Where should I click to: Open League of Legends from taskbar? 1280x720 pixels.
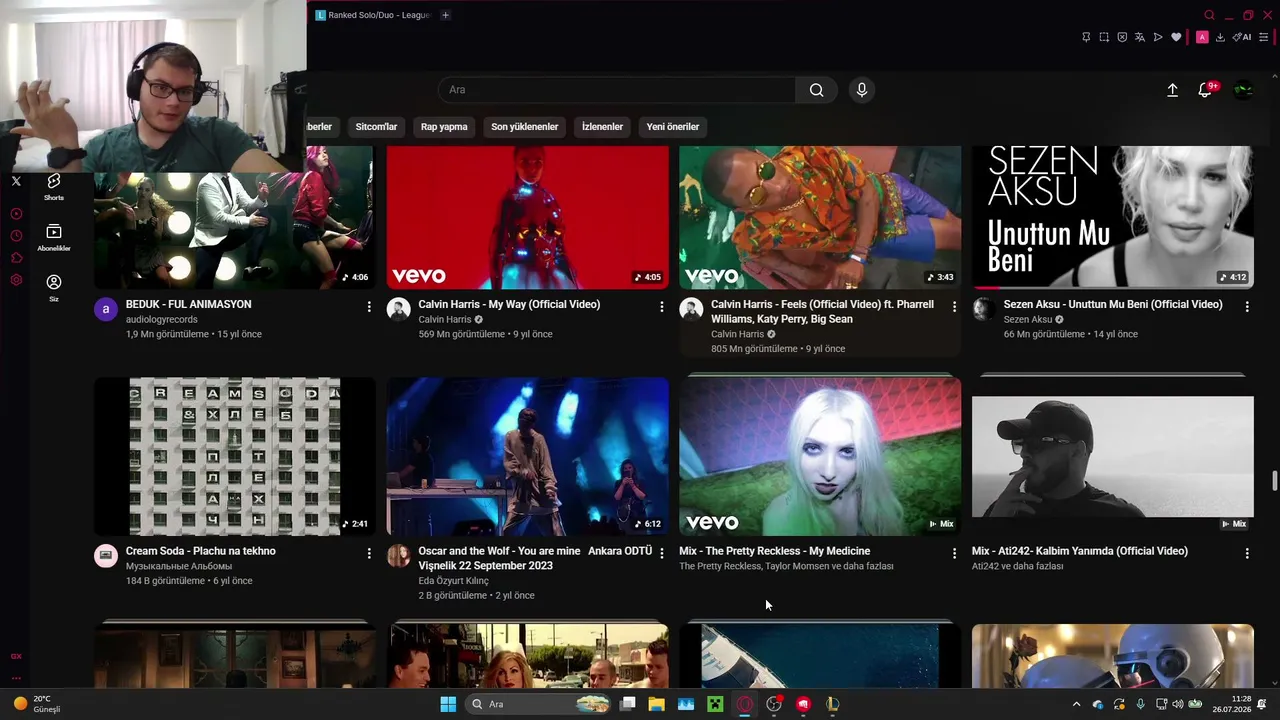832,704
